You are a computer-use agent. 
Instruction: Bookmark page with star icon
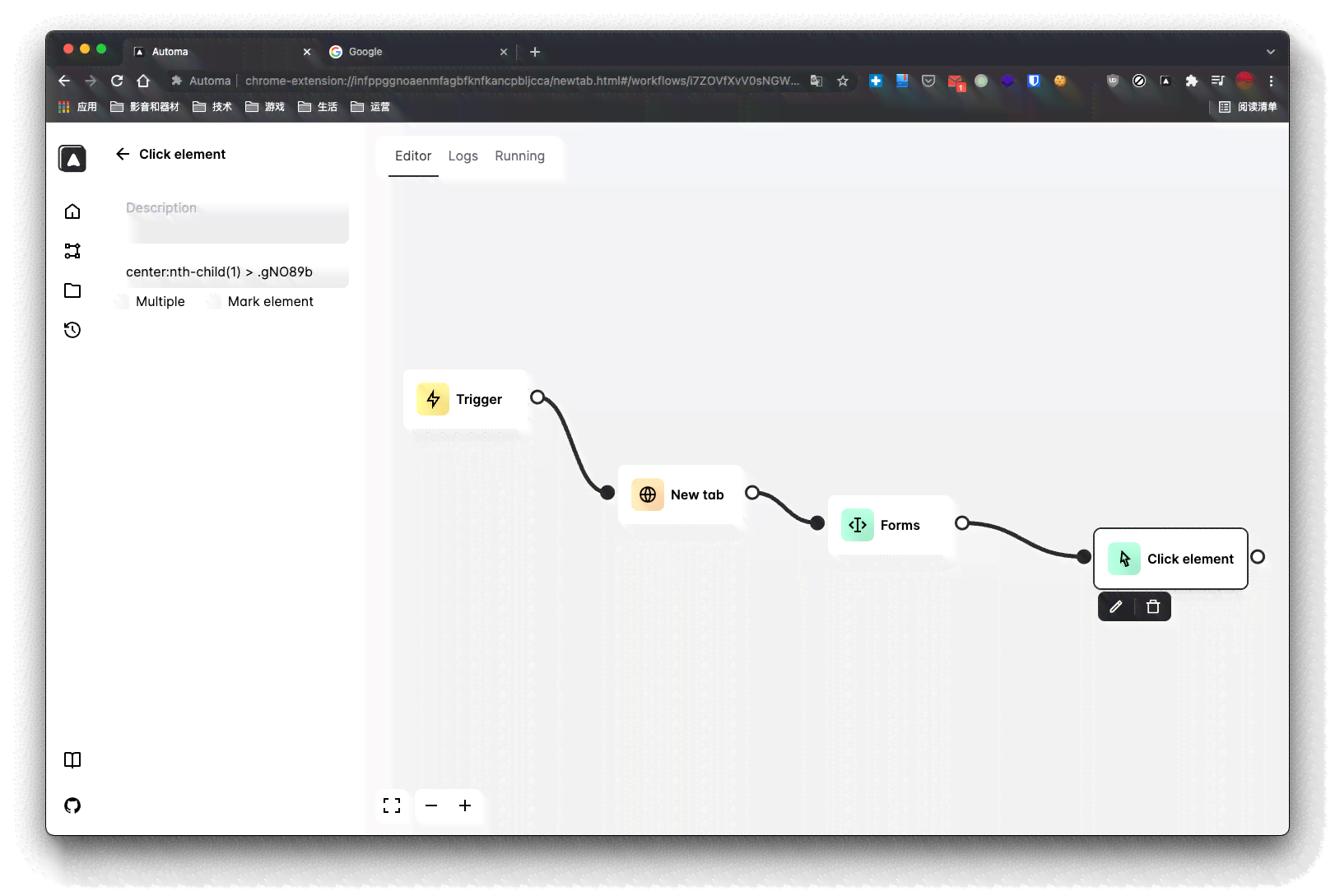coord(843,81)
